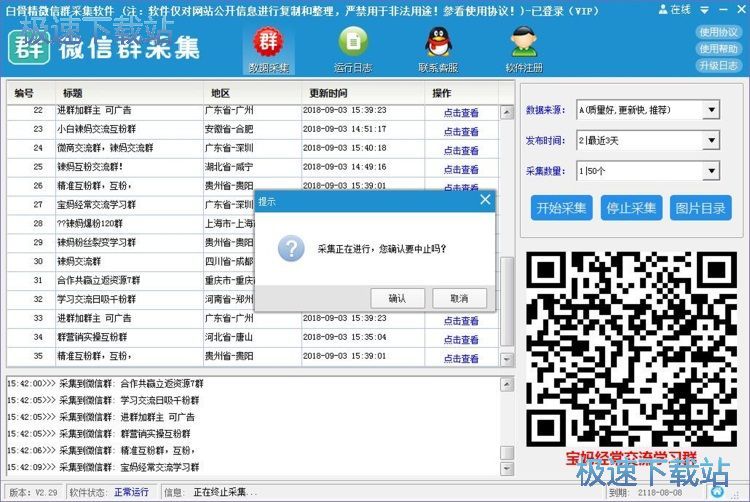
Task: Click the table vertical scrollbar thumb
Action: tap(507, 301)
